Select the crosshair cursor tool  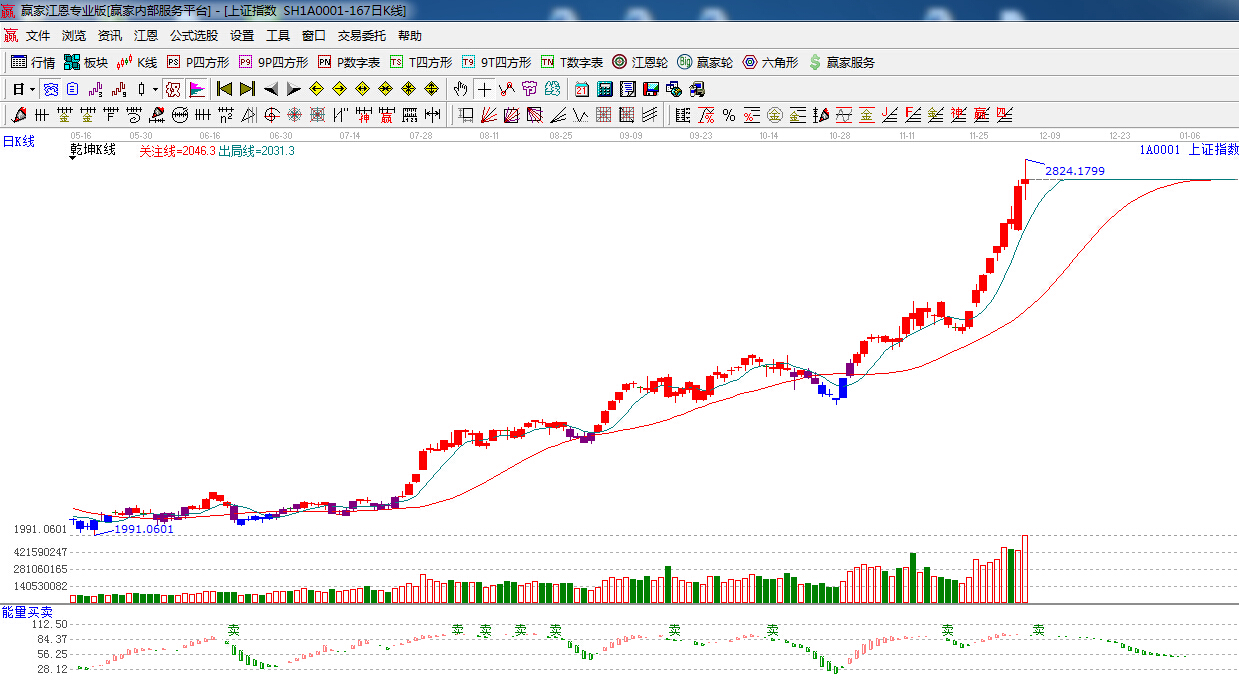484,89
